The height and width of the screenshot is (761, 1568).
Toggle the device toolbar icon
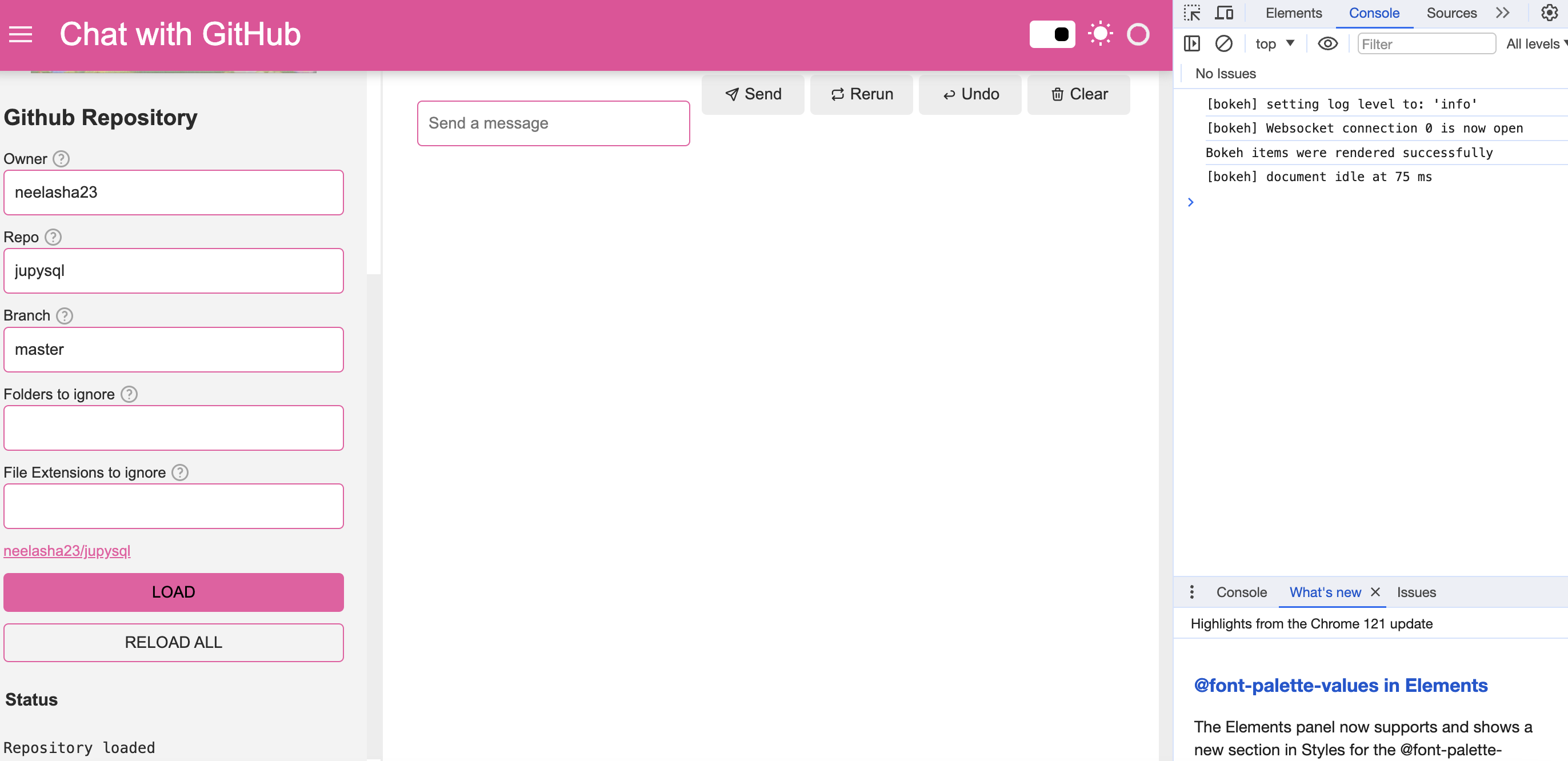[x=1224, y=13]
